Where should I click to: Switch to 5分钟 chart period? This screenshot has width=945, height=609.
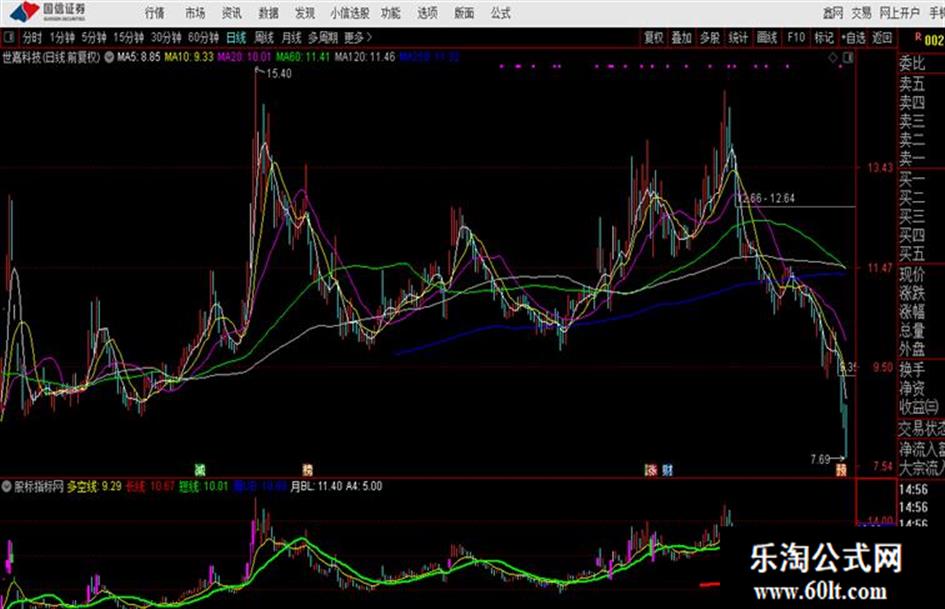point(93,37)
